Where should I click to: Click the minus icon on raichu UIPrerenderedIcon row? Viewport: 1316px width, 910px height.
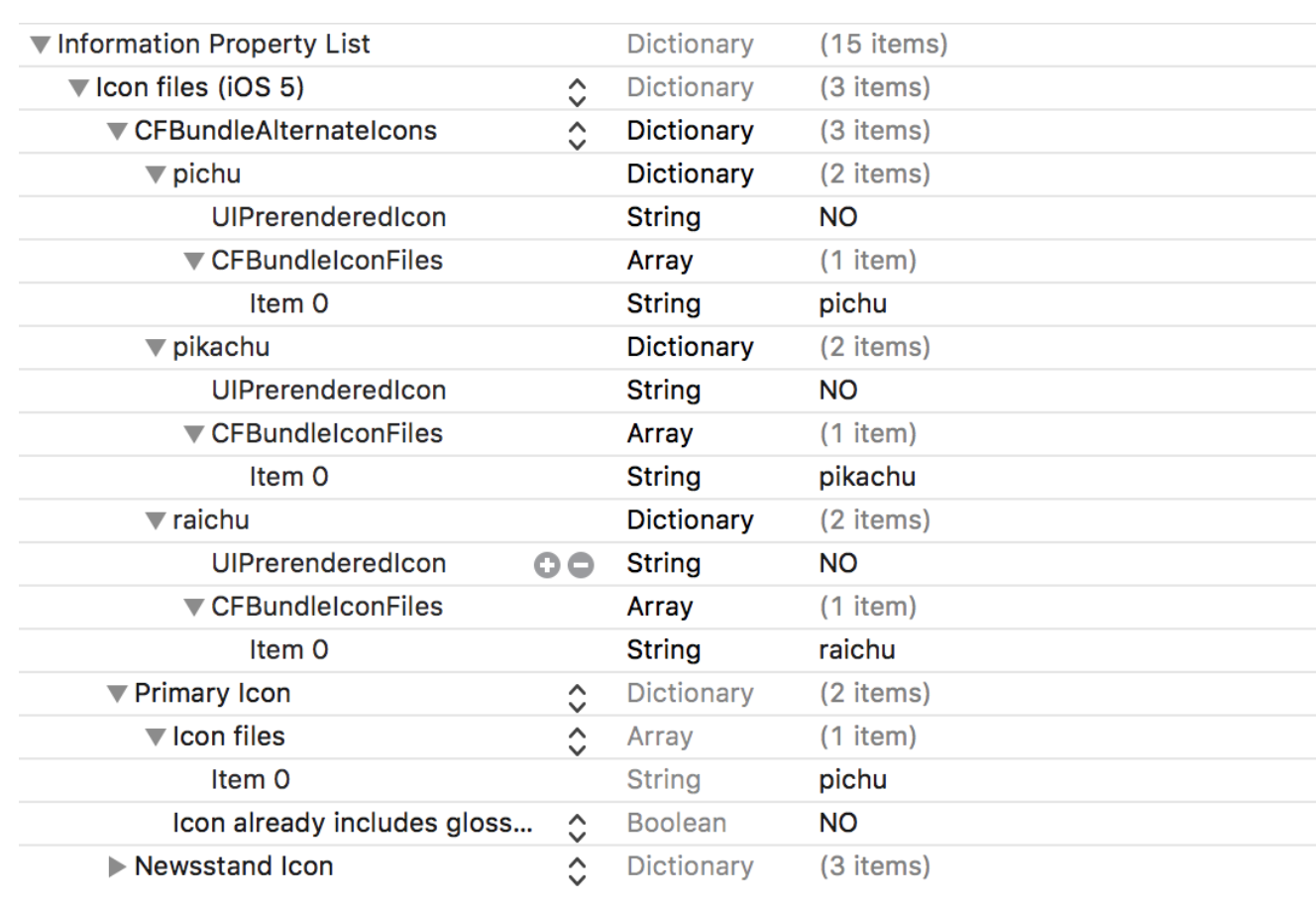581,565
